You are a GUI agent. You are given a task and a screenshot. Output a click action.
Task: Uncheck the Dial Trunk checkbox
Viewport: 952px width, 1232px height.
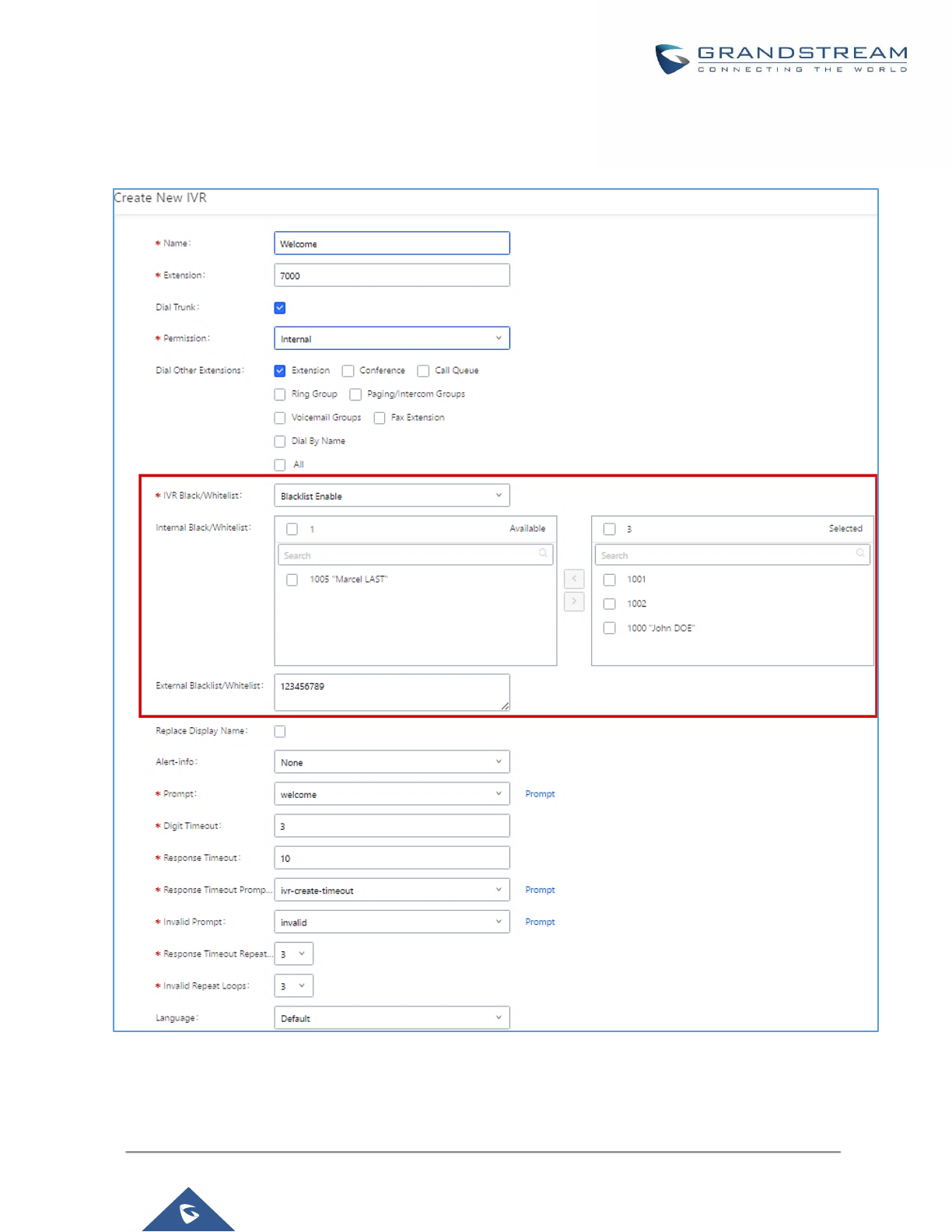point(280,308)
